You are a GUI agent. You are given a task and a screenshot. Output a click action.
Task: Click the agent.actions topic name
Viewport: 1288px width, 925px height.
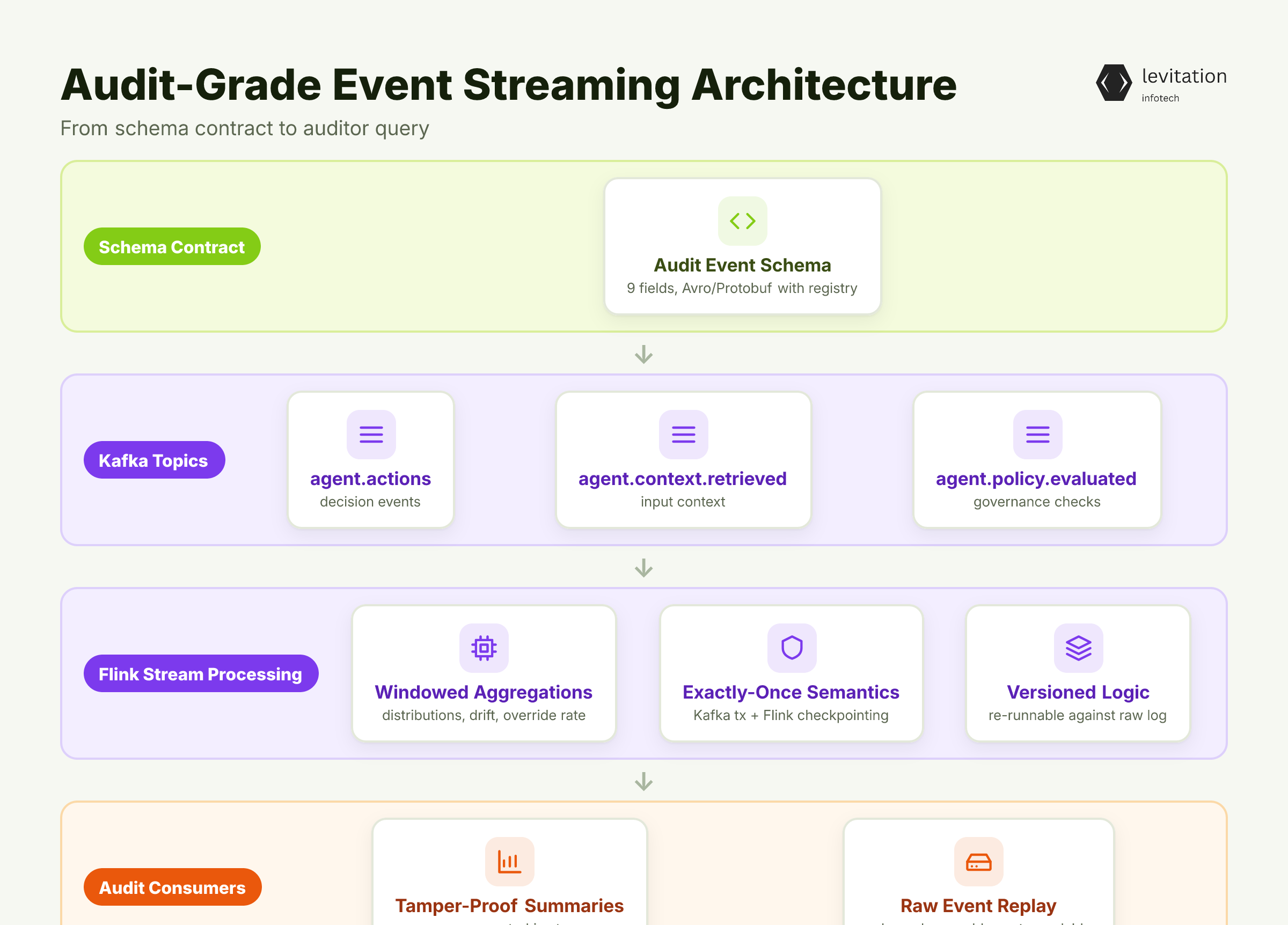370,479
